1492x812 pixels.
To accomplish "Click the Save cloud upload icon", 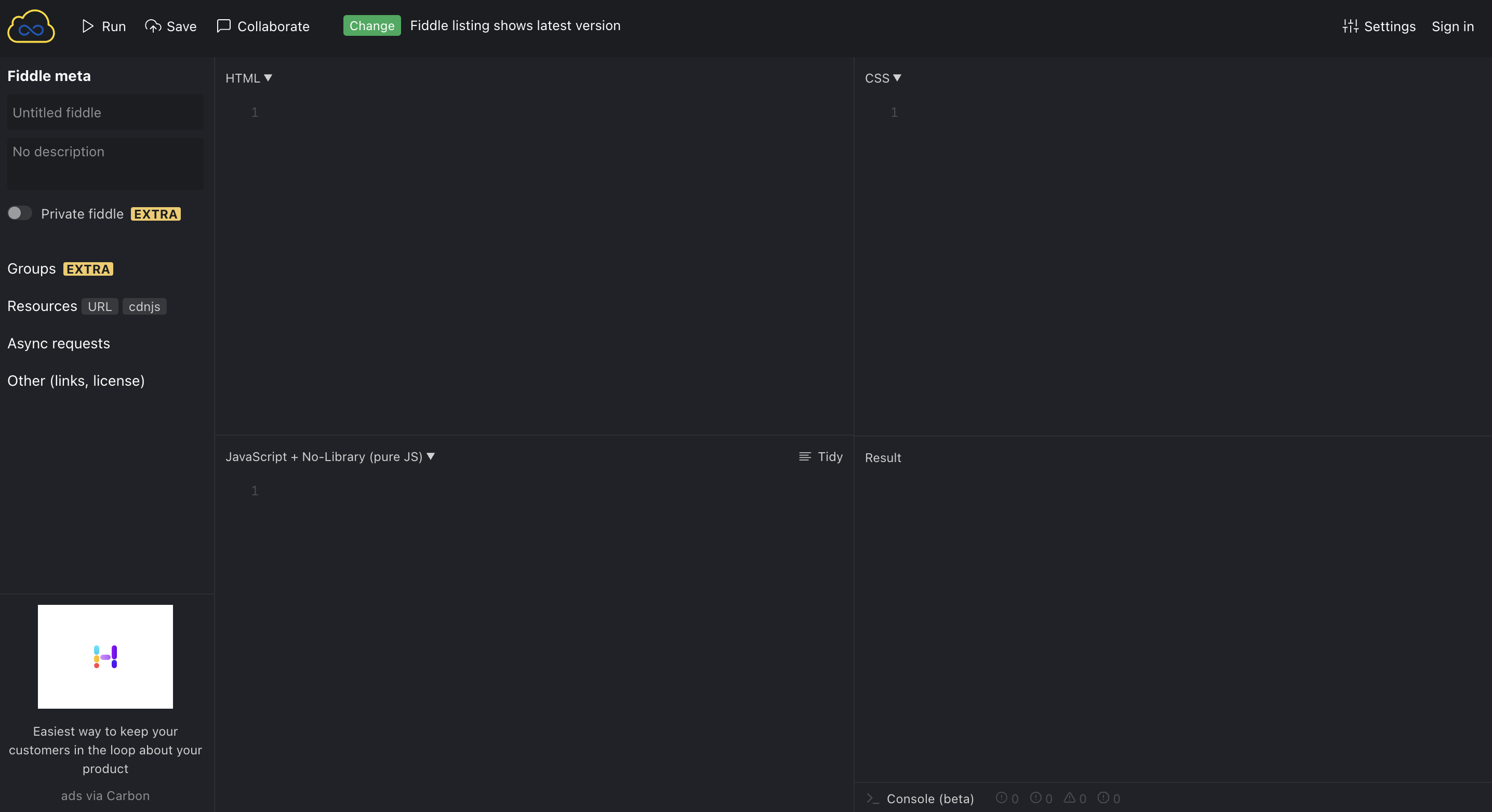I will point(153,26).
